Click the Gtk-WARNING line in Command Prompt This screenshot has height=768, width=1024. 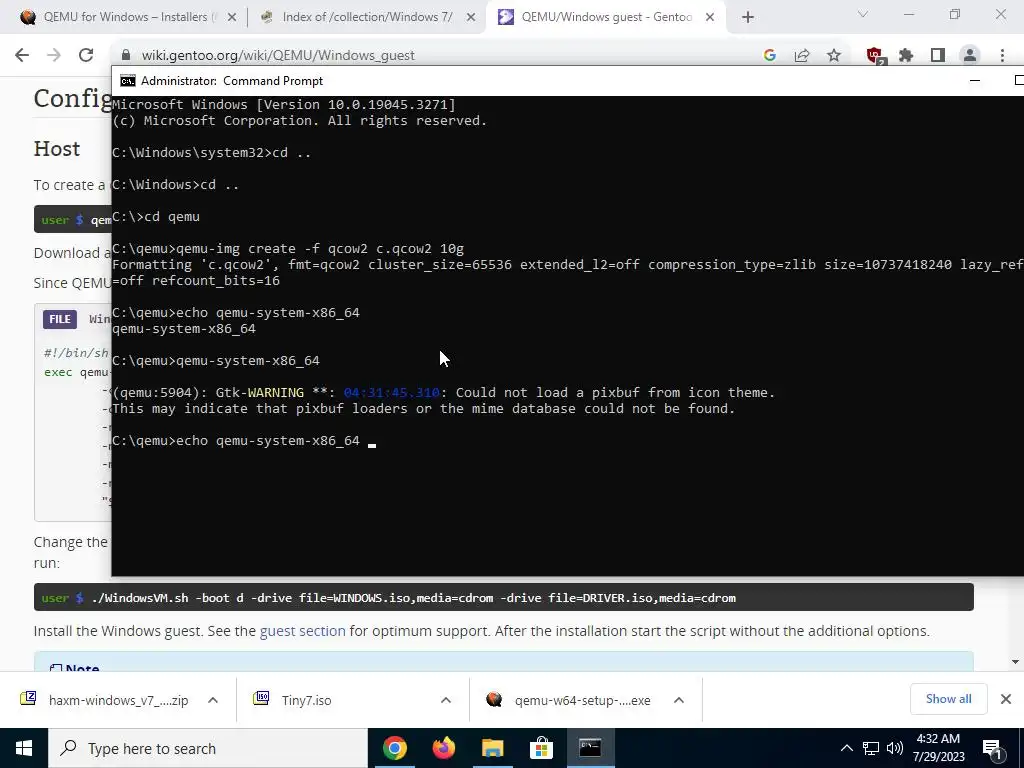coord(443,392)
